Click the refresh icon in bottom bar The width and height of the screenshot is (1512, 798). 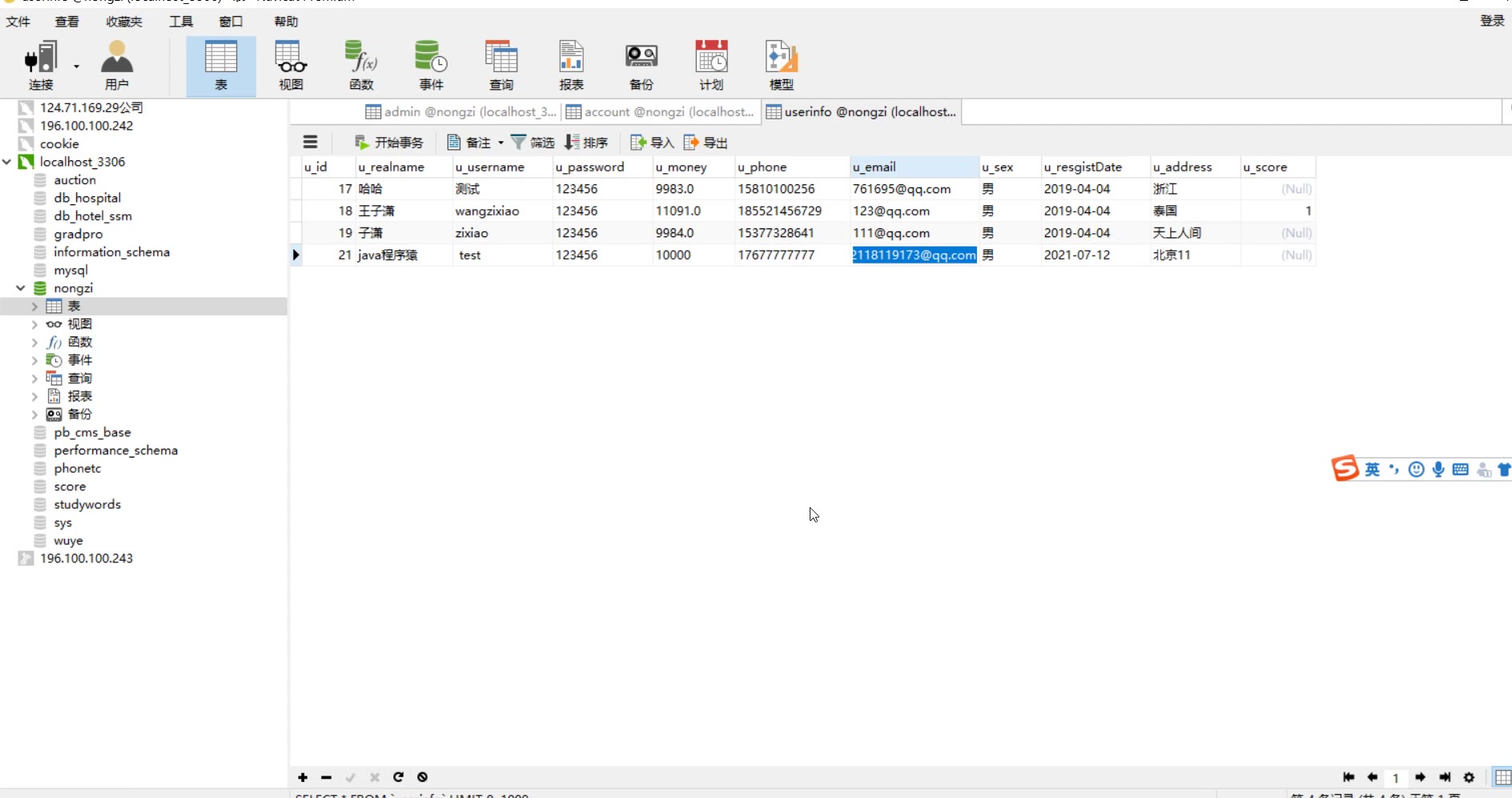tap(398, 777)
